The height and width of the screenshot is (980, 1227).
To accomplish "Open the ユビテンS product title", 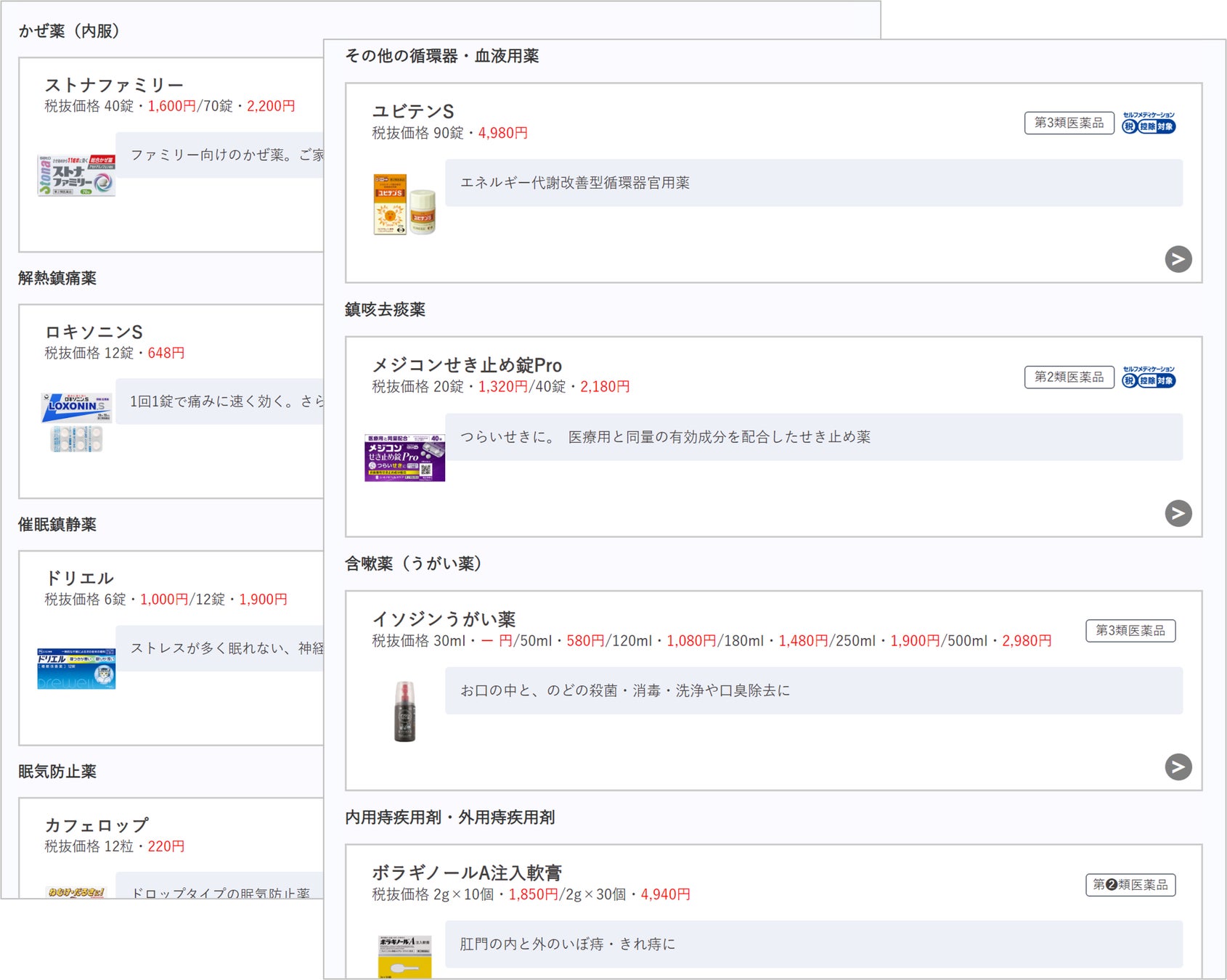I will tap(413, 111).
